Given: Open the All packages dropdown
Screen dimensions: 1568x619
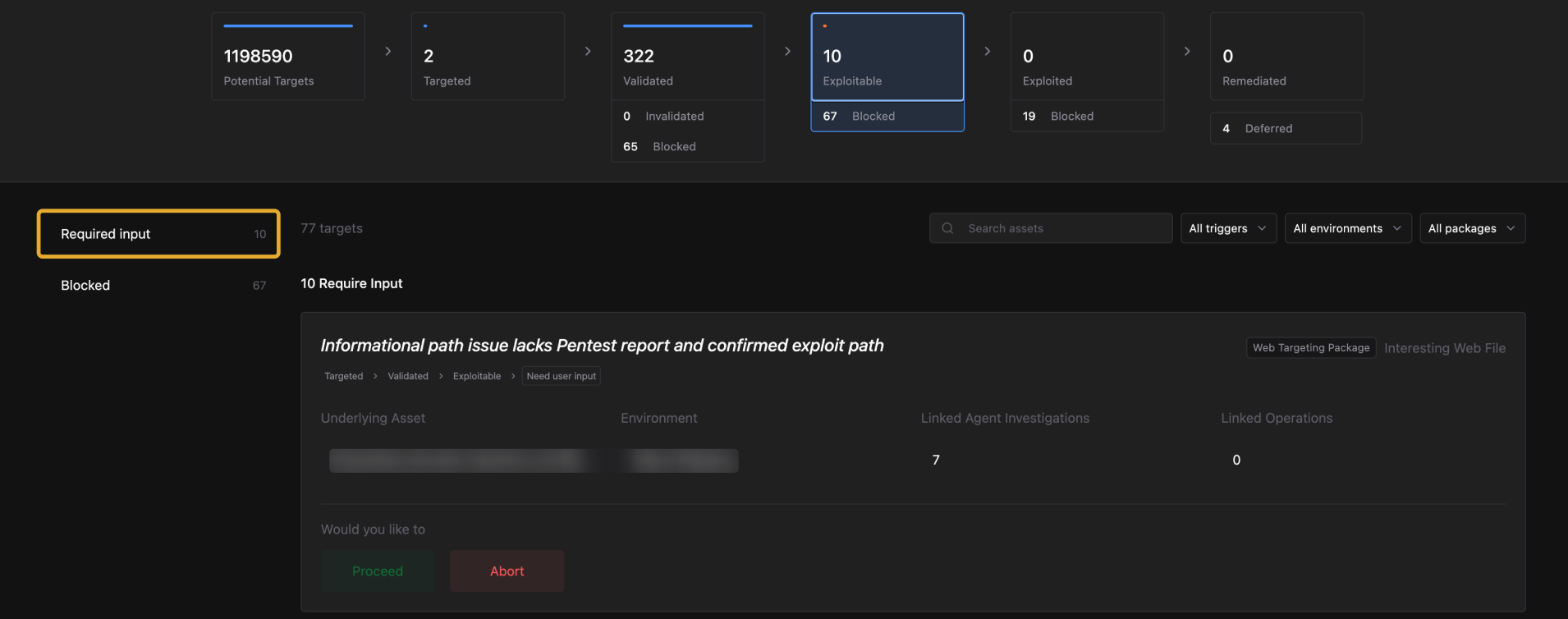Looking at the screenshot, I should [x=1473, y=228].
